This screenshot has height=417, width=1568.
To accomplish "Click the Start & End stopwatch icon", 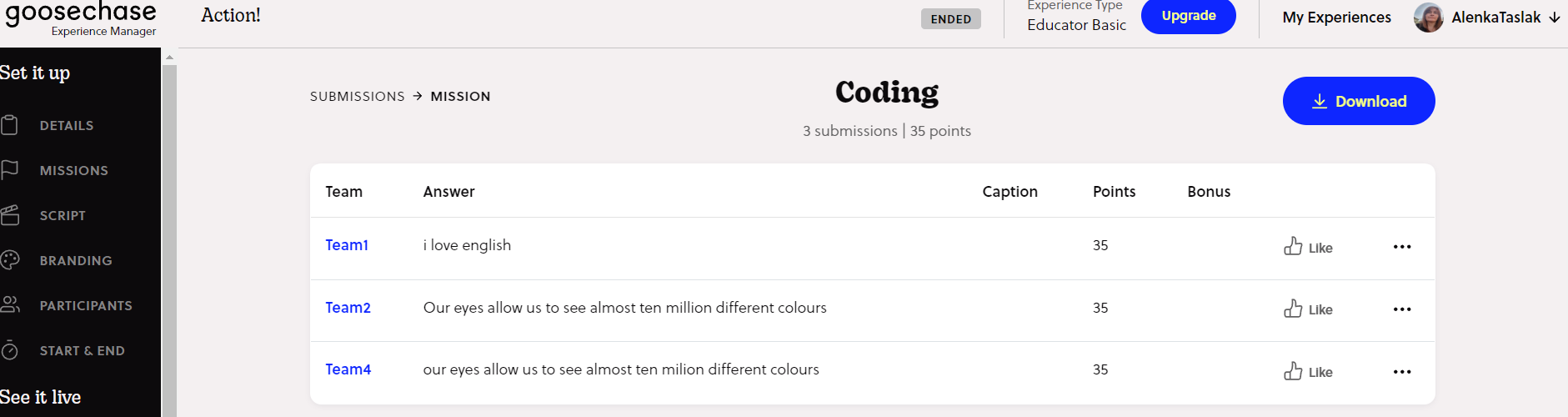I will pos(9,350).
